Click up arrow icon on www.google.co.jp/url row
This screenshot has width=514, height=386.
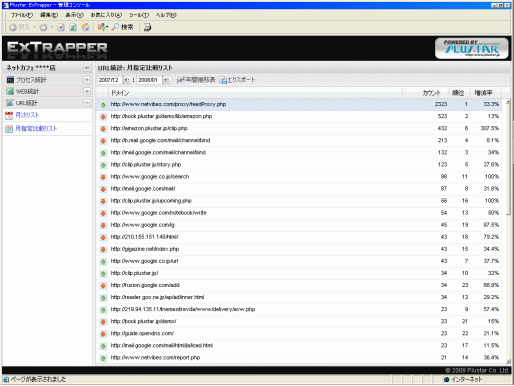(x=103, y=262)
